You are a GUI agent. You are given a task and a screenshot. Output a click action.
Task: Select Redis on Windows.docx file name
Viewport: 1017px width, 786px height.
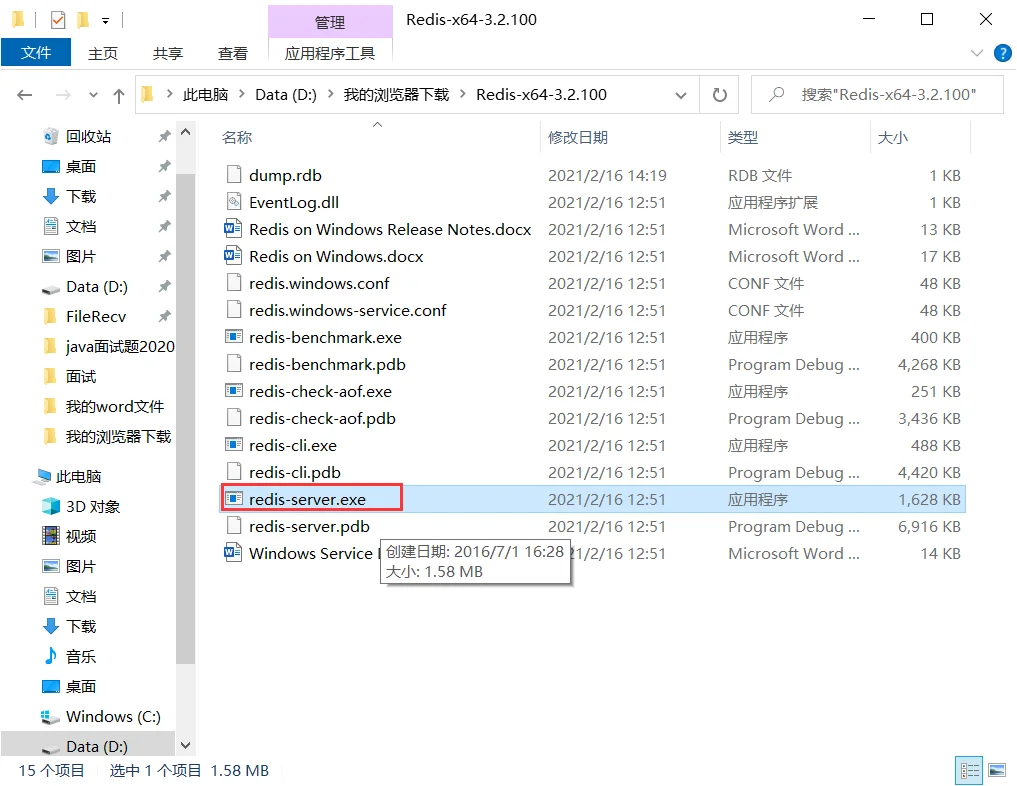tap(336, 256)
